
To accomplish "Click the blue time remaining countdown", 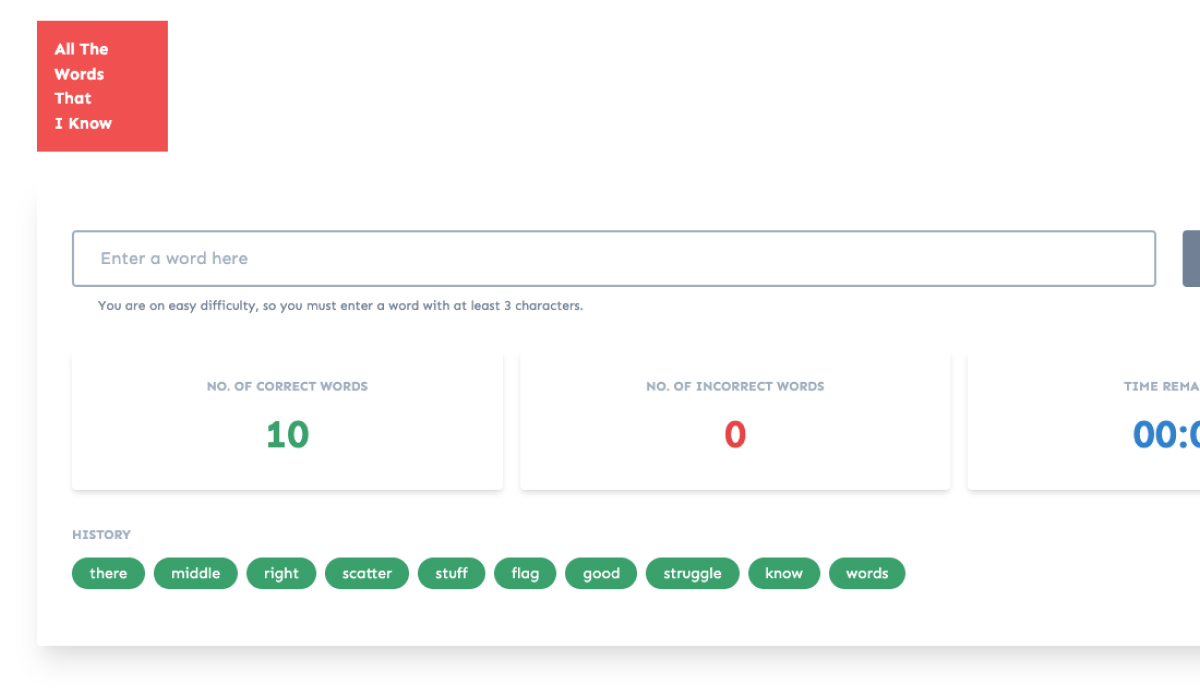I will click(1166, 435).
